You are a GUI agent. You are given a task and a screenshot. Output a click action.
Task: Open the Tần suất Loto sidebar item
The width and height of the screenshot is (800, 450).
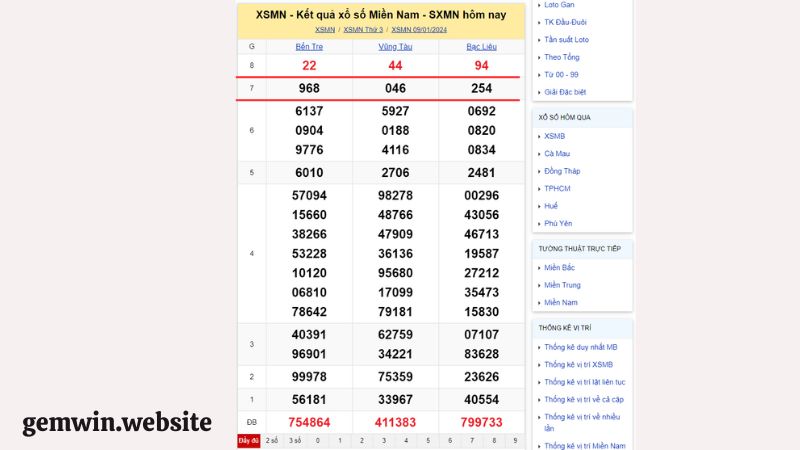pos(566,40)
